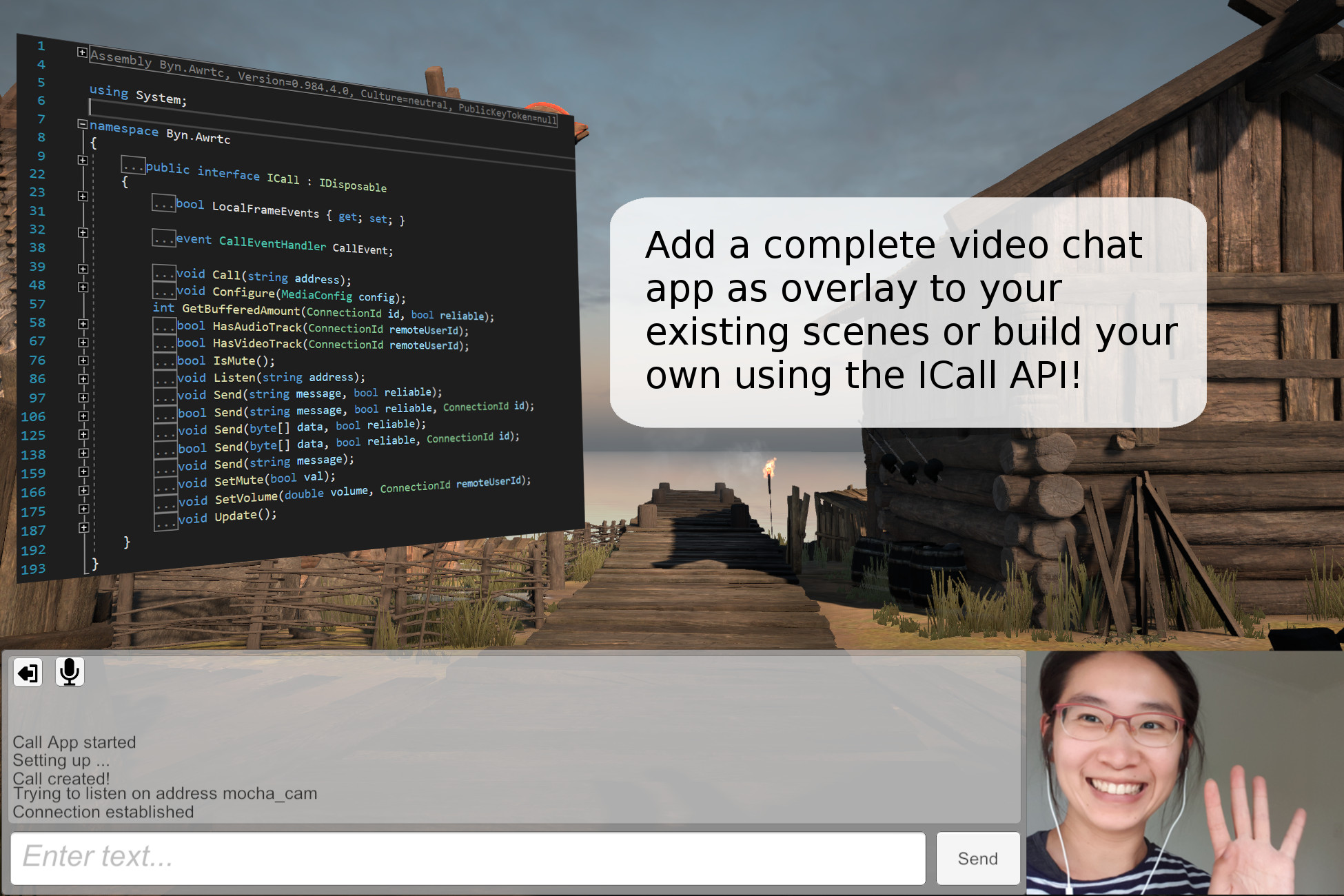Click the Connection established log message

(103, 812)
